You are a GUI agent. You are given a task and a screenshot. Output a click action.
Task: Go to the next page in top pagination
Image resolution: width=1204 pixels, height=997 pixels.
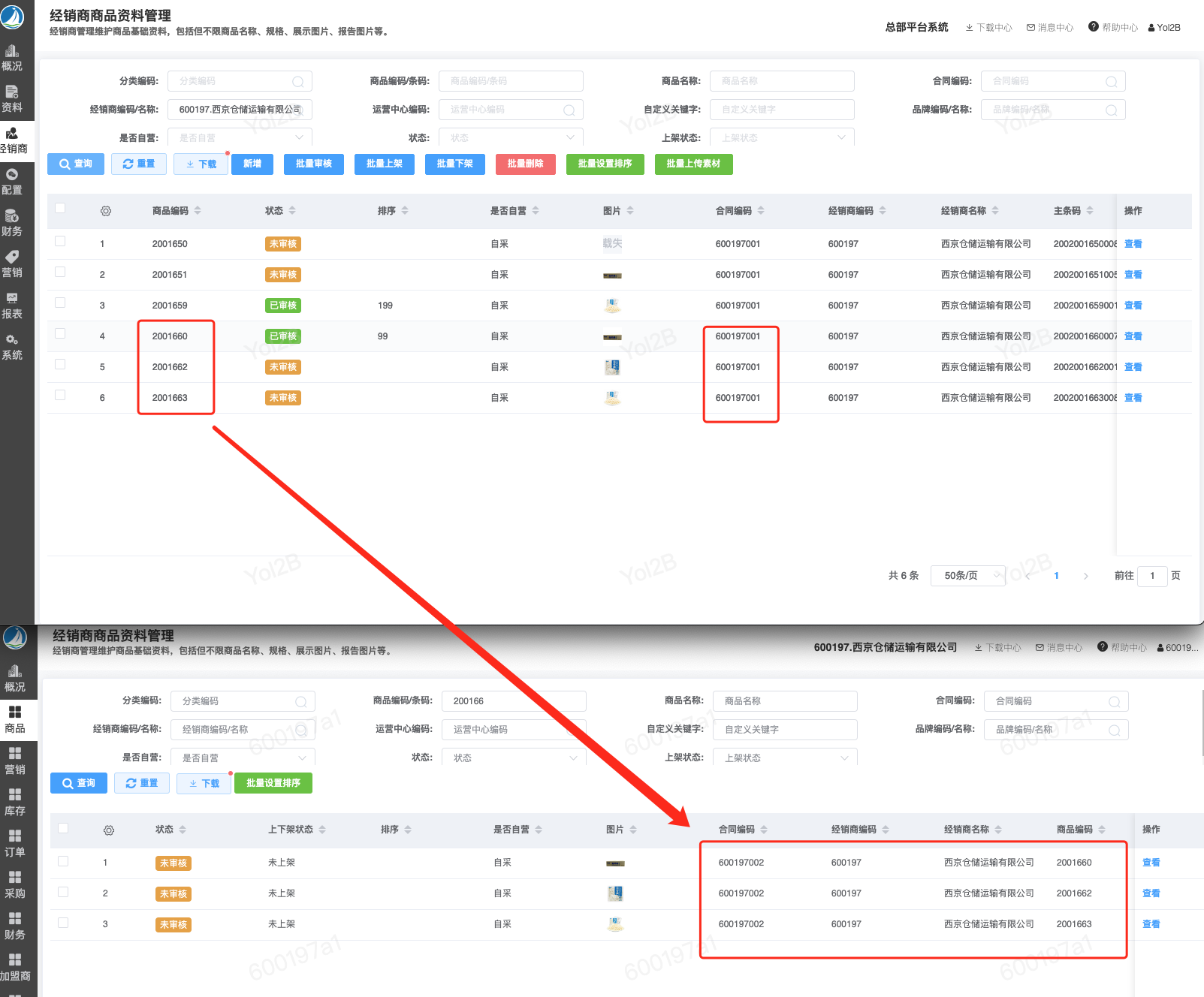1085,576
